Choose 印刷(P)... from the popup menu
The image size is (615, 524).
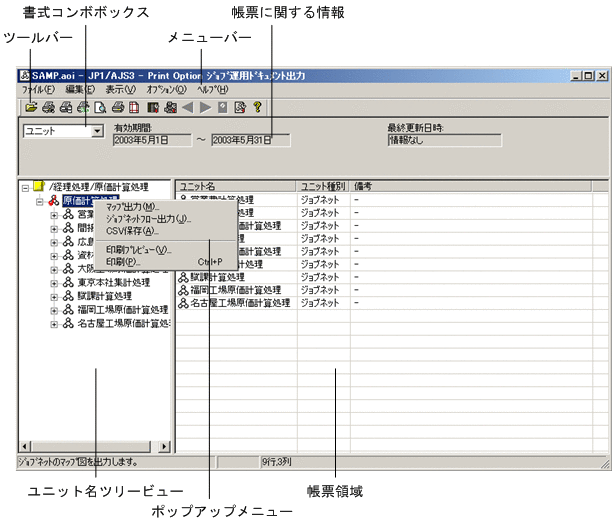tap(166, 262)
